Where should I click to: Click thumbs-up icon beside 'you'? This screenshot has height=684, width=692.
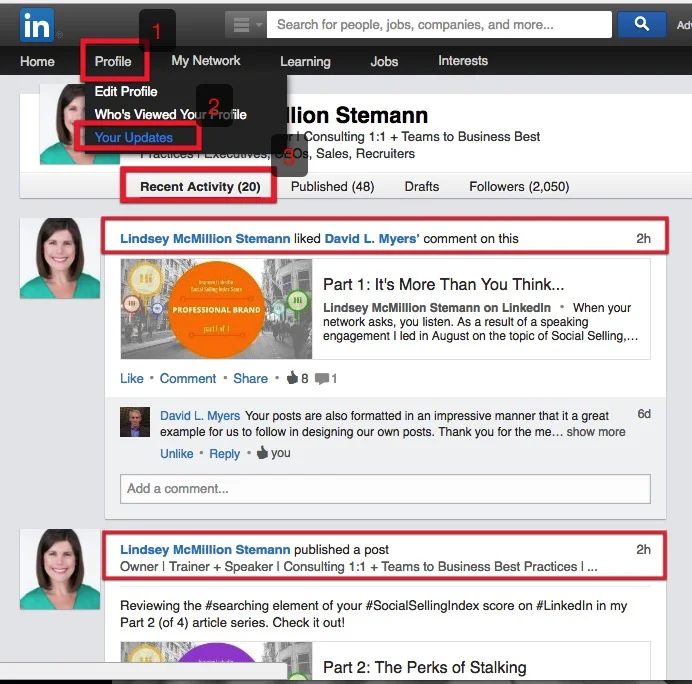(262, 452)
